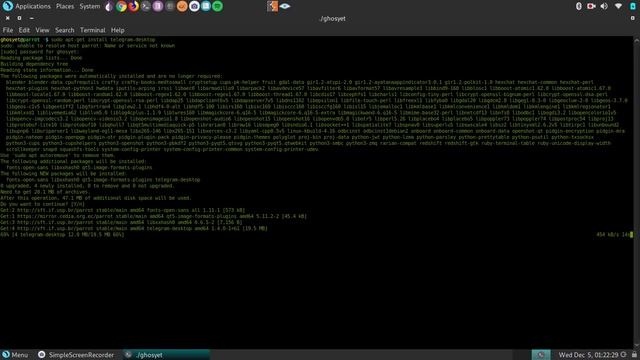The width and height of the screenshot is (640, 360).
Task: Launch Google Chrome from the panel
Action: (121, 6)
